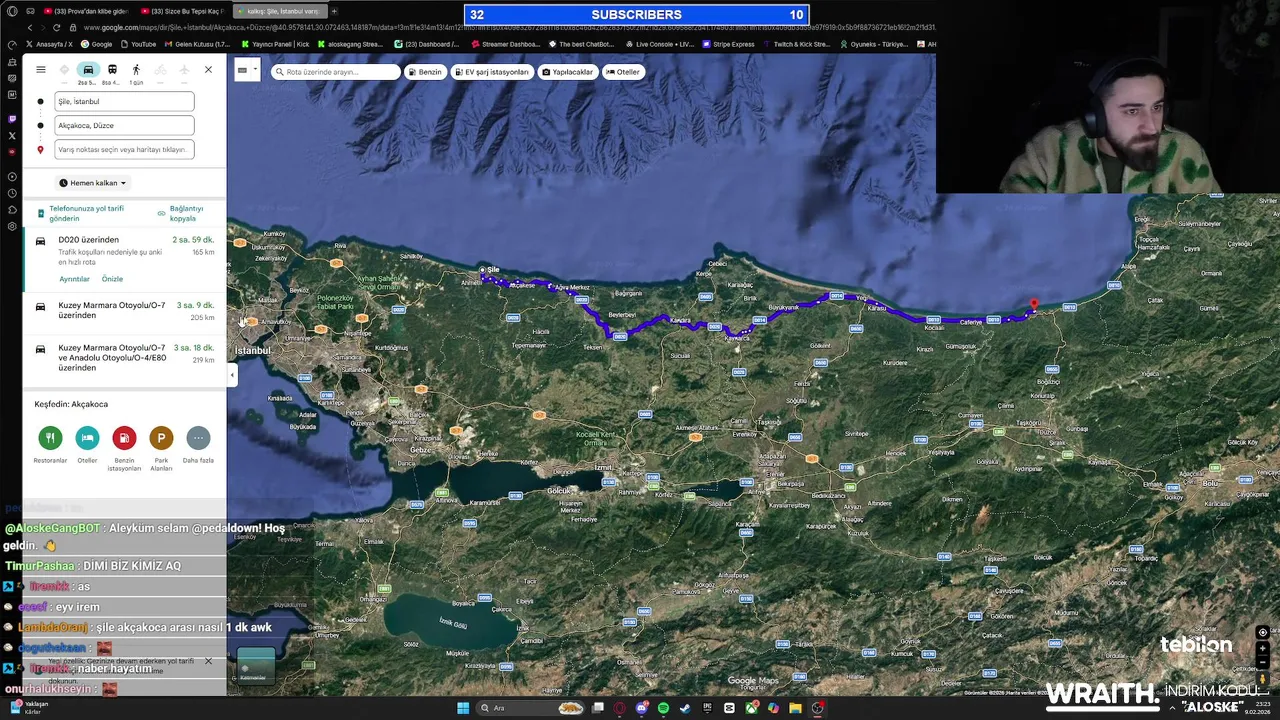Screen dimensions: 1280x720
Task: Open the YouTube bookmark
Action: coord(138,44)
